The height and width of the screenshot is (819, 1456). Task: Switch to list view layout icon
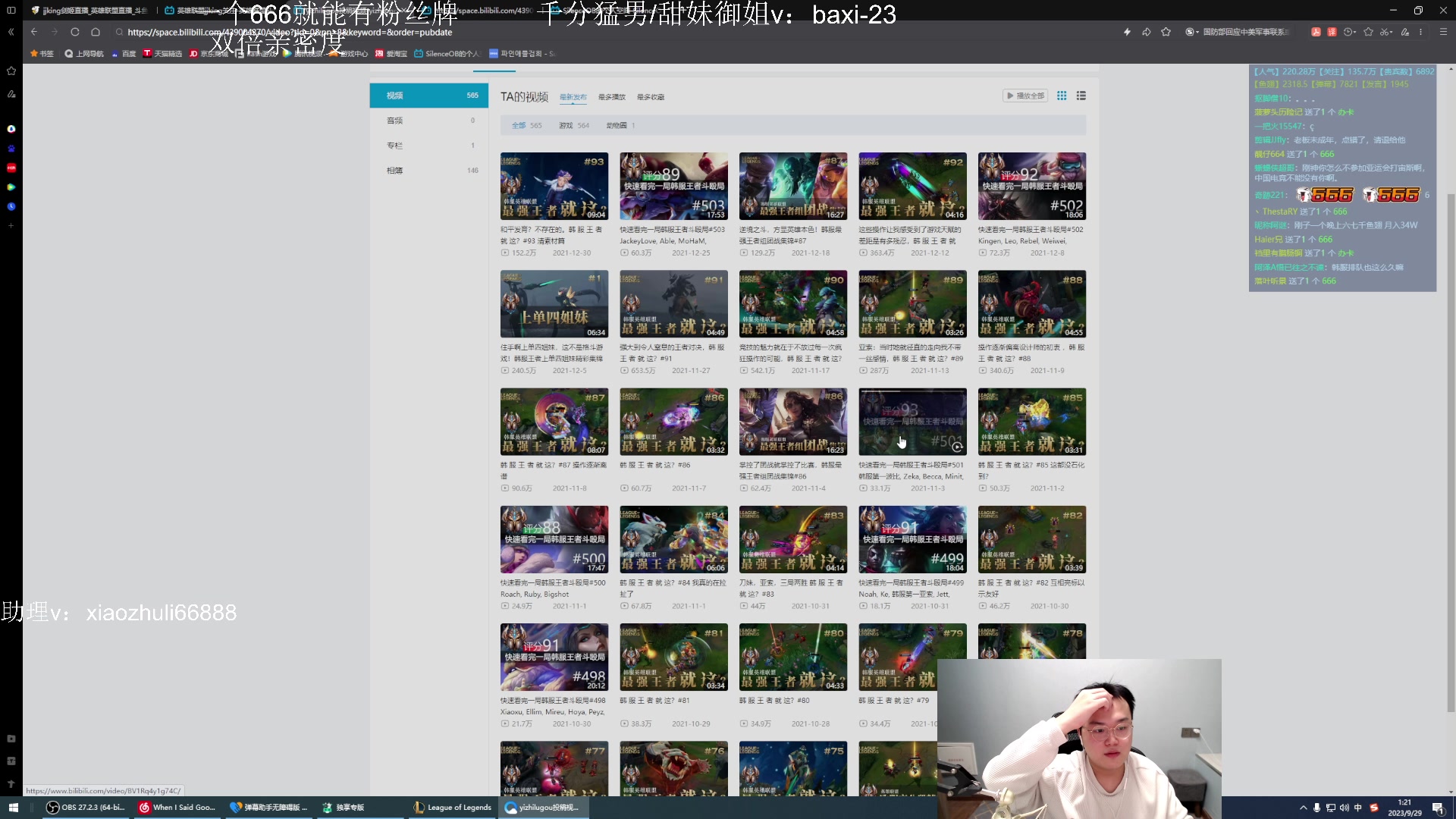(1081, 96)
